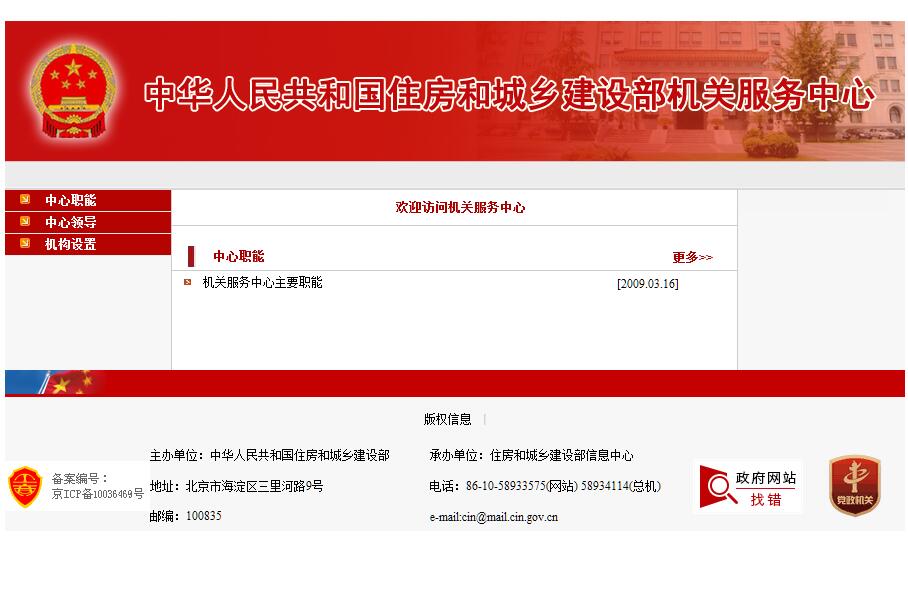Click the address 北京市海淀区三里河路9号

(254, 486)
